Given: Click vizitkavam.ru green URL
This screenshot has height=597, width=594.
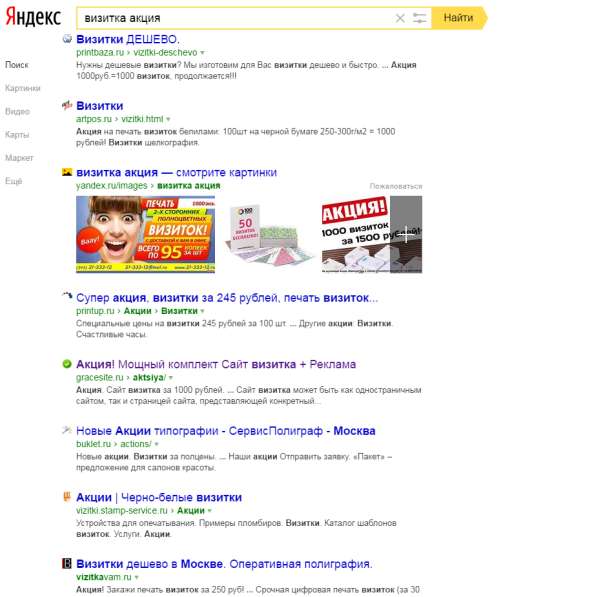Looking at the screenshot, I should [103, 577].
